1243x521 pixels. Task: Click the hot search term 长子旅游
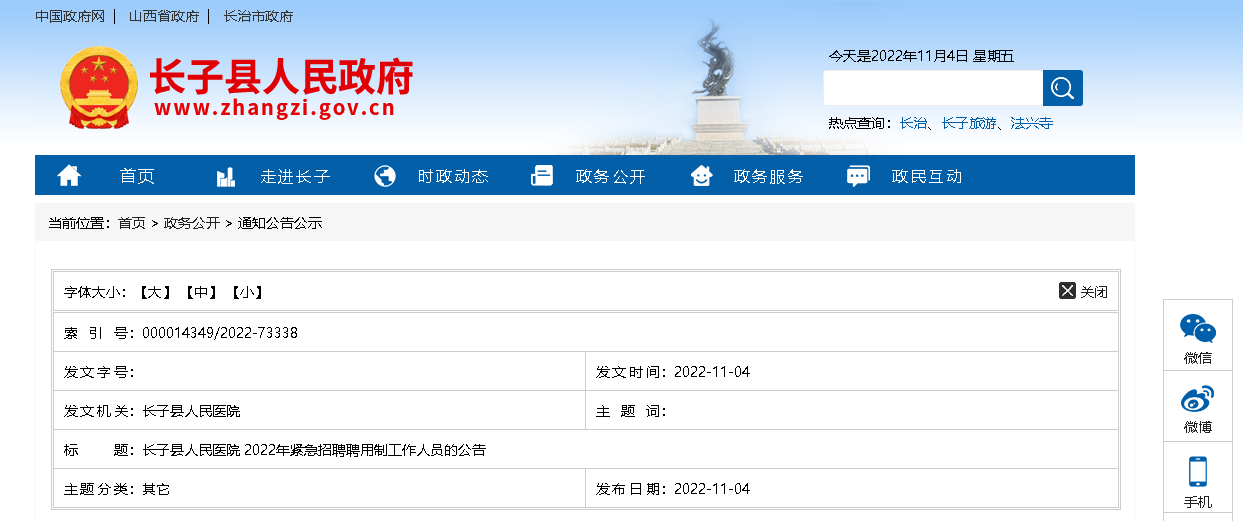969,123
